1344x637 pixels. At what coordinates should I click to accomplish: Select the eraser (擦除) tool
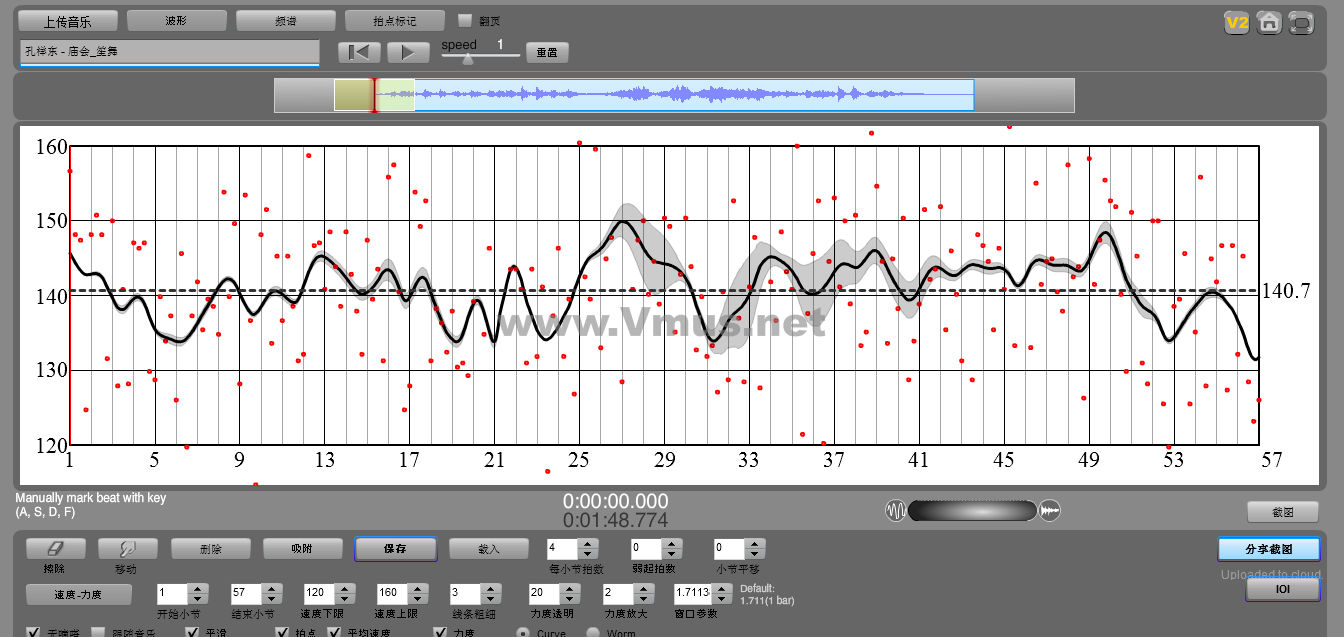click(55, 549)
